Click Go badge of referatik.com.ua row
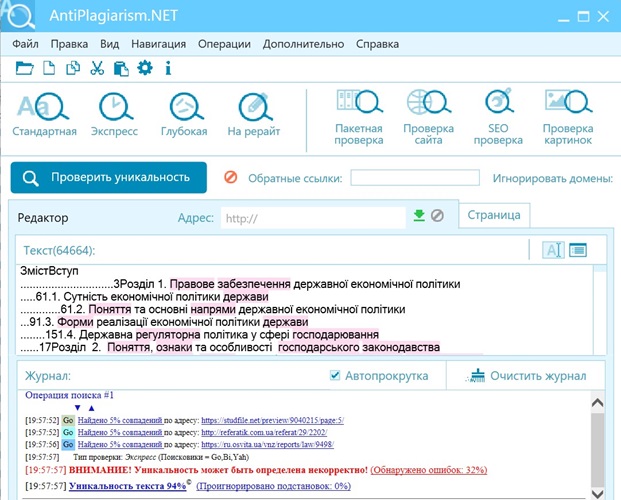The image size is (621, 500). click(68, 432)
